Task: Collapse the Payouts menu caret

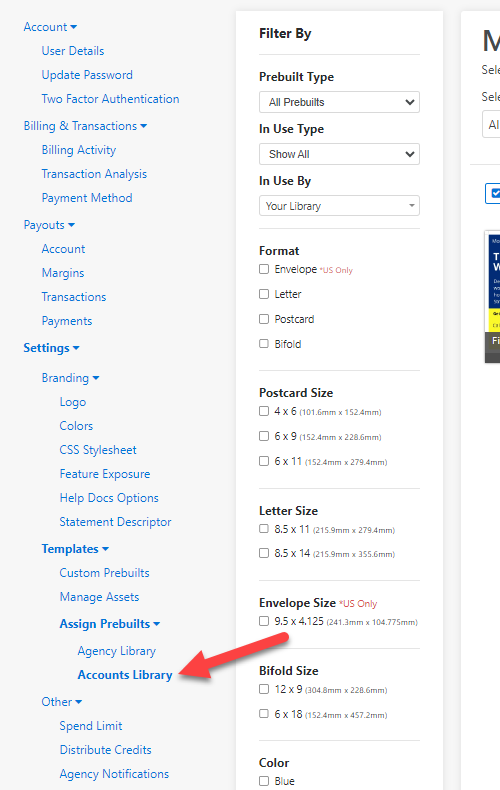Action: pyautogui.click(x=71, y=225)
